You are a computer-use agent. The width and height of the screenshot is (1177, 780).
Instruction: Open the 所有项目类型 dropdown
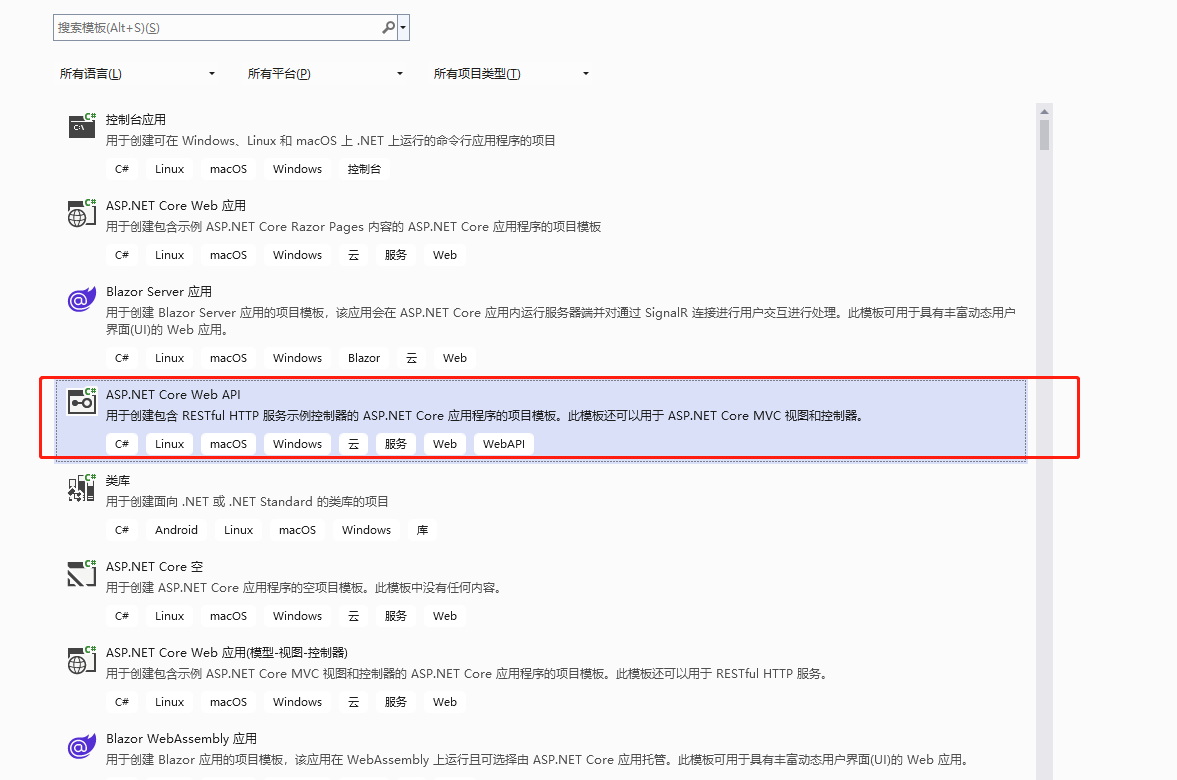click(512, 73)
